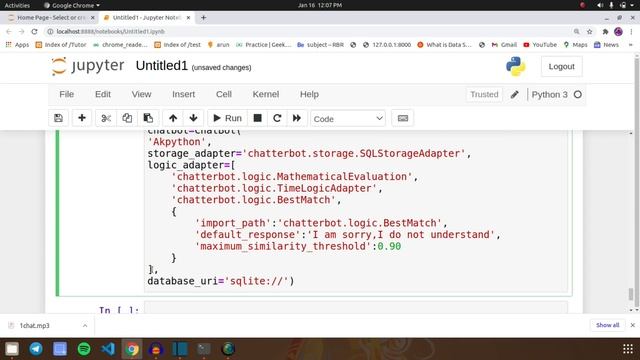Viewport: 640px width, 360px height.
Task: Rename notebook by clicking Untitled1 title
Action: 162,66
